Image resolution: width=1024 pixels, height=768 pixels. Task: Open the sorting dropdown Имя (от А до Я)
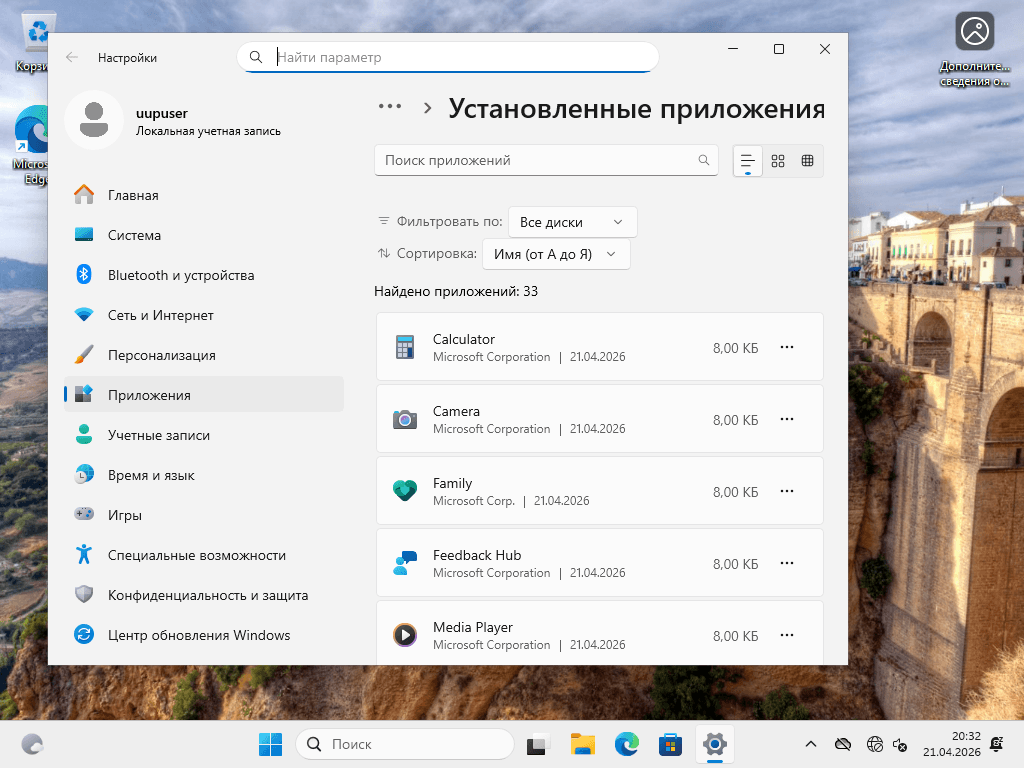(556, 254)
